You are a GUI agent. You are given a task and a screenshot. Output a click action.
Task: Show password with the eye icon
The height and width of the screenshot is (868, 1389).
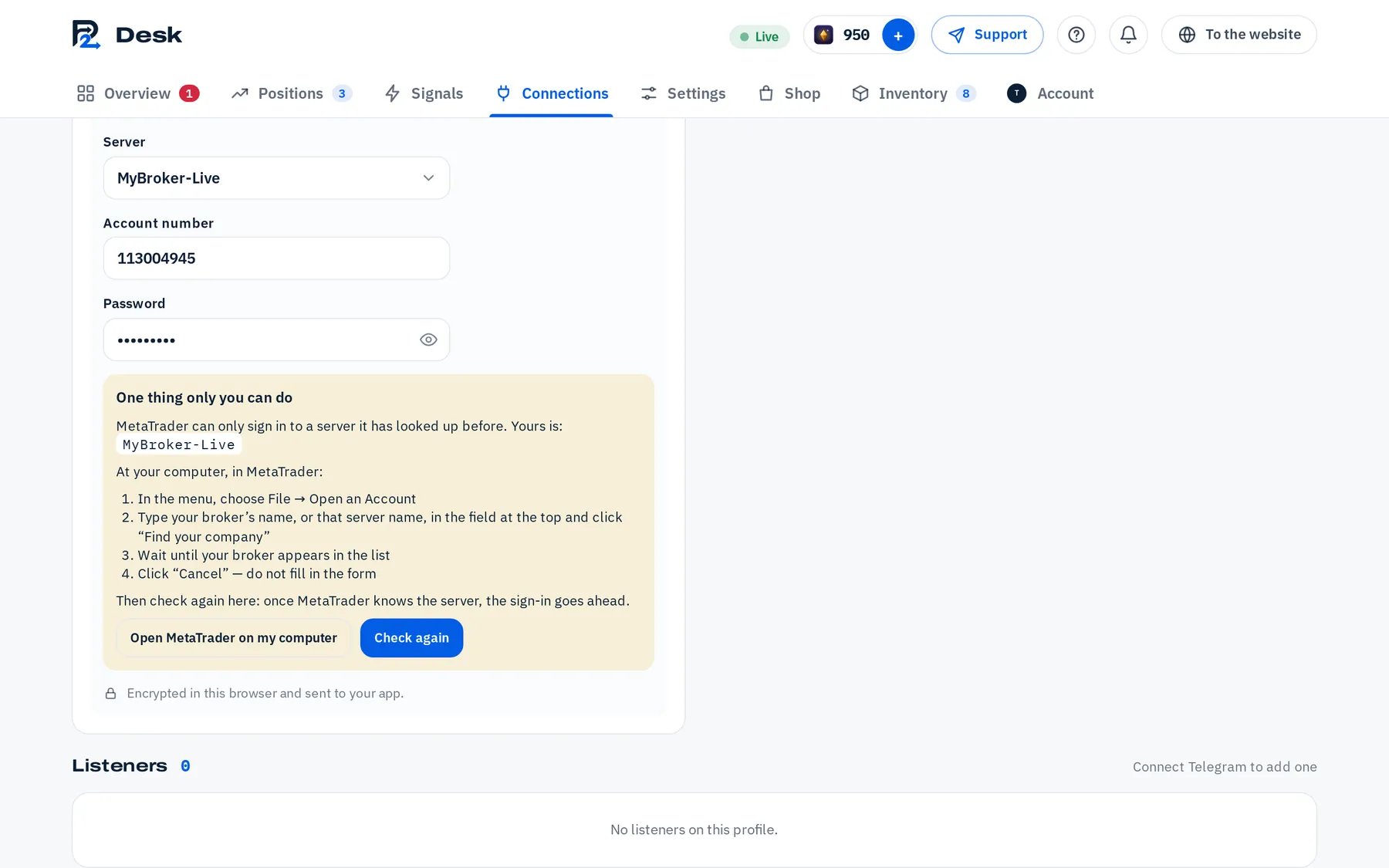coord(428,339)
